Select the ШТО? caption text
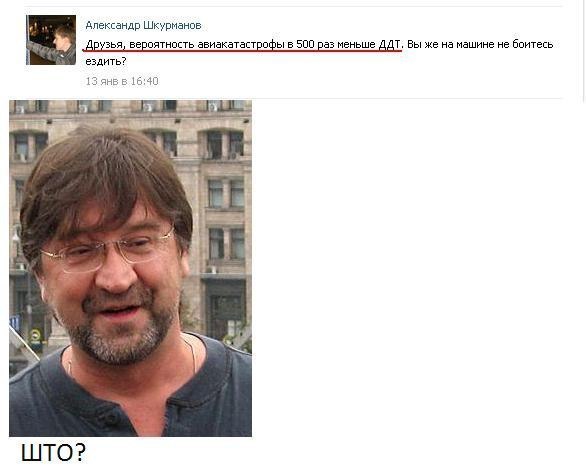586x472 pixels. pyautogui.click(x=53, y=453)
